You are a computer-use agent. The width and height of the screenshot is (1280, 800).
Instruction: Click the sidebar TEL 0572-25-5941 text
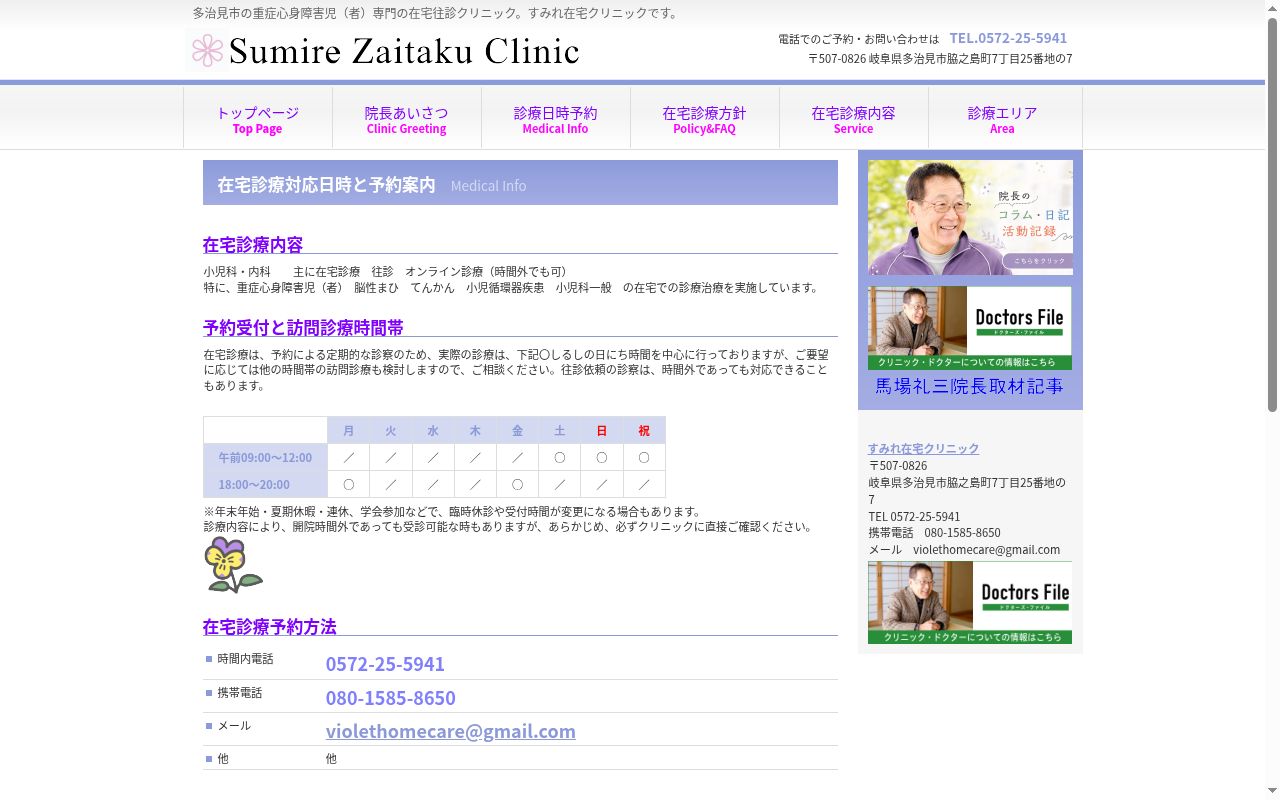(x=914, y=517)
